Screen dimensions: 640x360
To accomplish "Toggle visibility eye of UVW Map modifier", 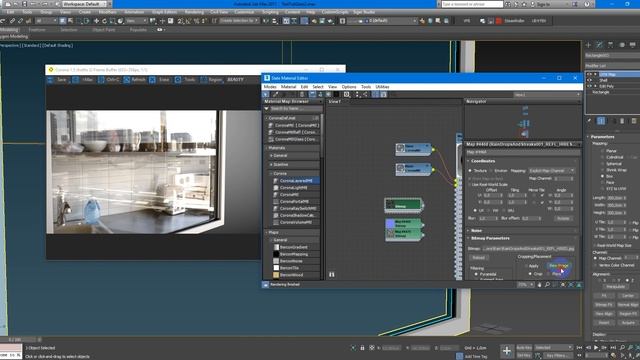I will (x=589, y=74).
